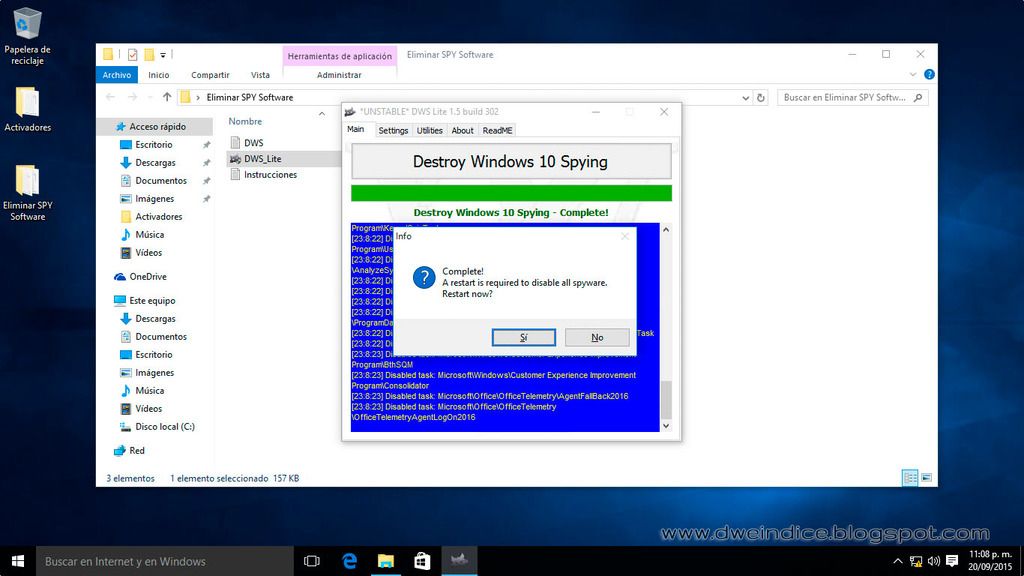Open Task View in the taskbar
The image size is (1024, 576).
[x=311, y=561]
